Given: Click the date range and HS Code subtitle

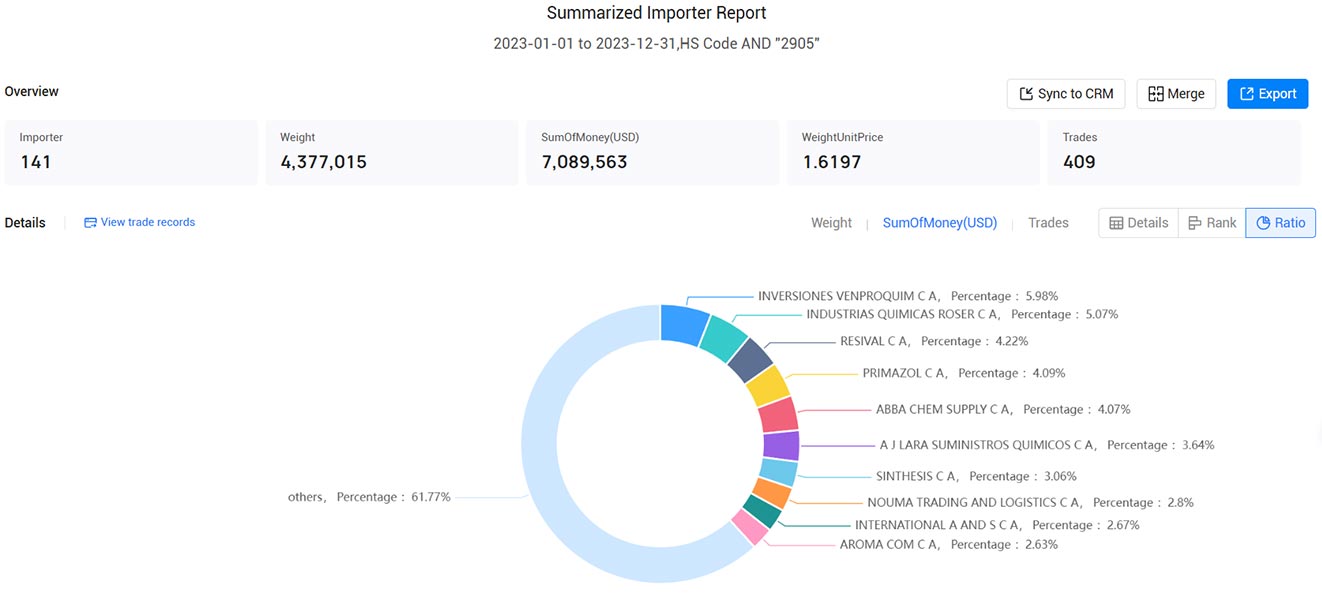Looking at the screenshot, I should pyautogui.click(x=657, y=44).
